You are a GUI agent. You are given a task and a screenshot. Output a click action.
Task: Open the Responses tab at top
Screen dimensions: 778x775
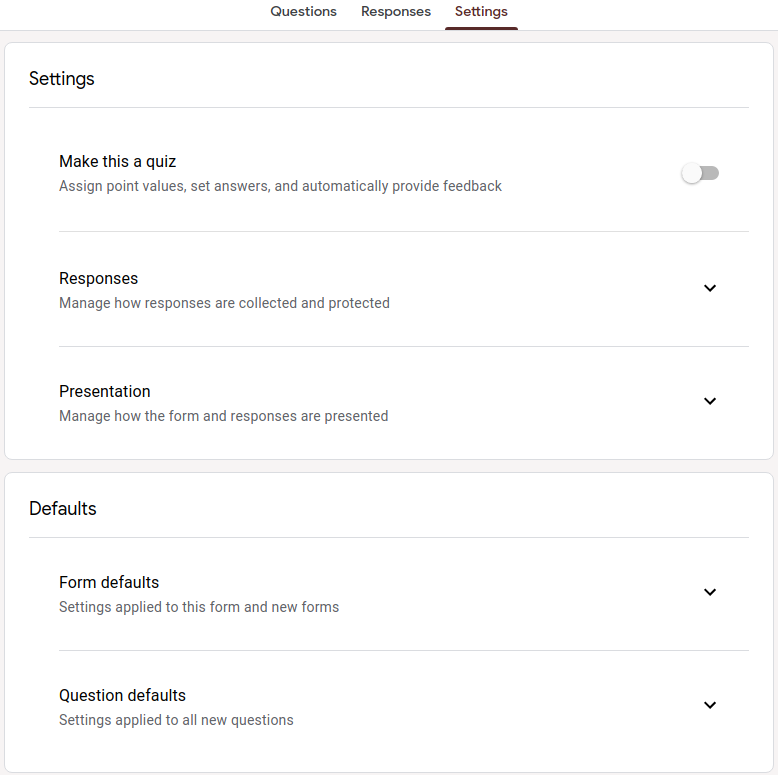pyautogui.click(x=396, y=12)
